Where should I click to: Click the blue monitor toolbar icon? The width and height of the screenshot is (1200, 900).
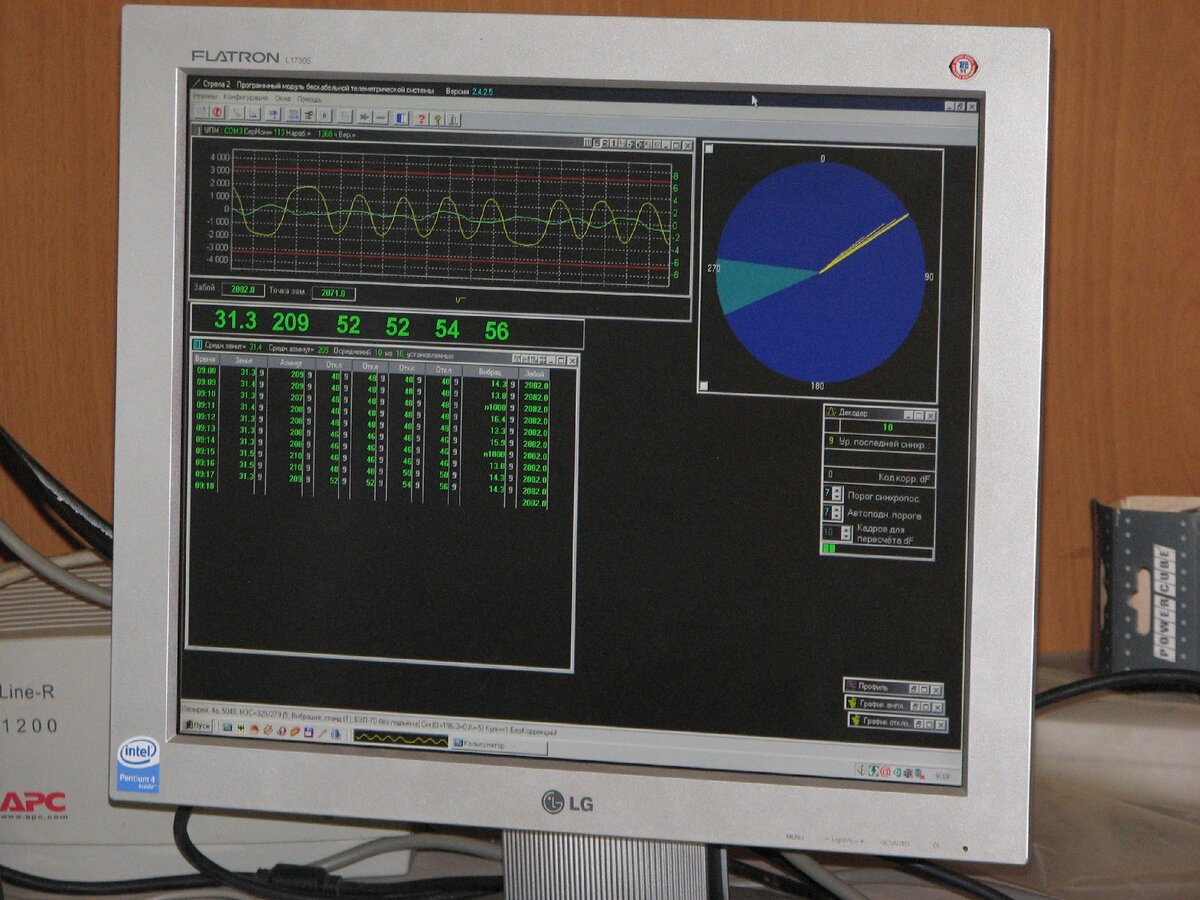[273, 114]
